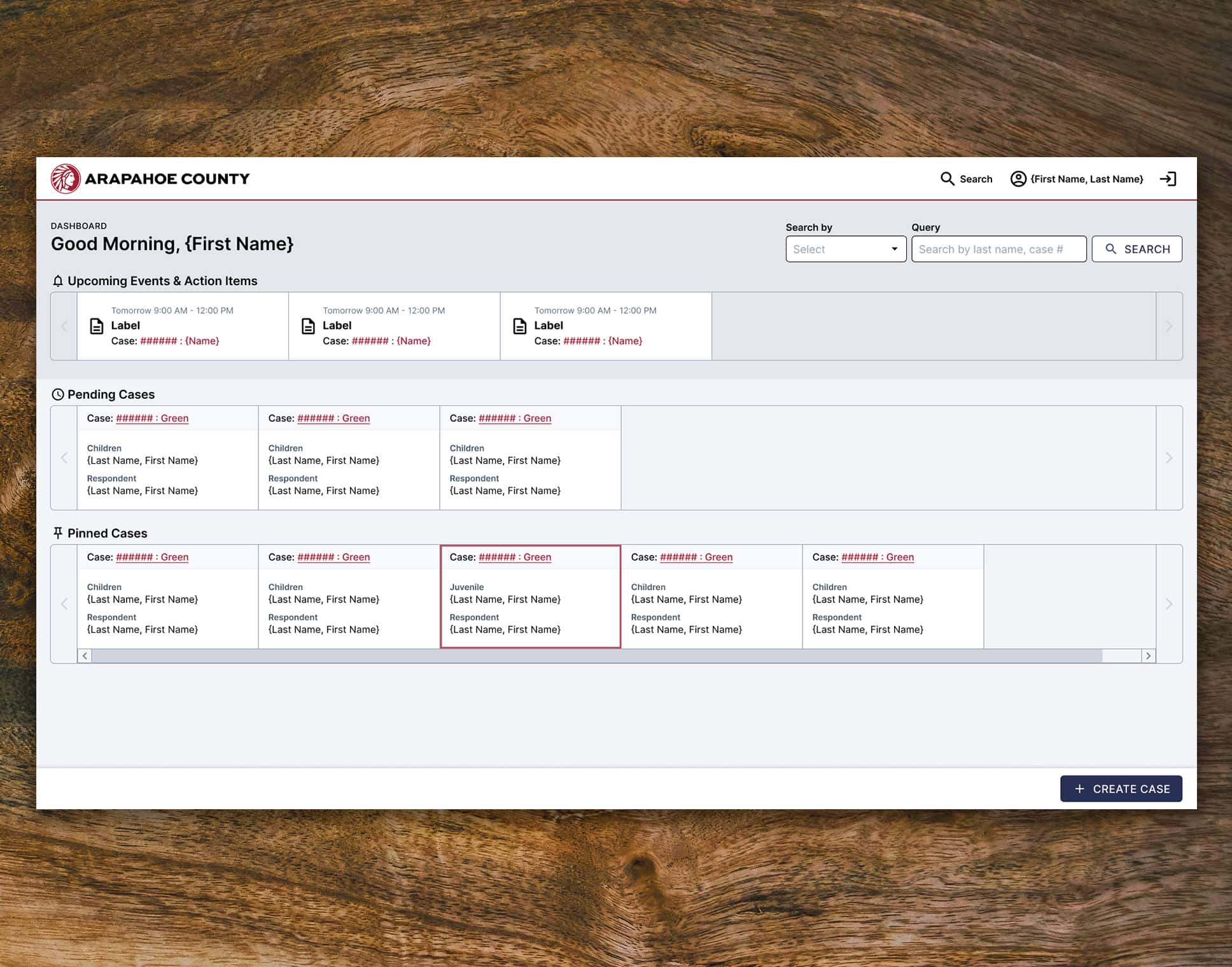Open the Juvenile pinned case link
This screenshot has height=967, width=1232.
[x=515, y=557]
